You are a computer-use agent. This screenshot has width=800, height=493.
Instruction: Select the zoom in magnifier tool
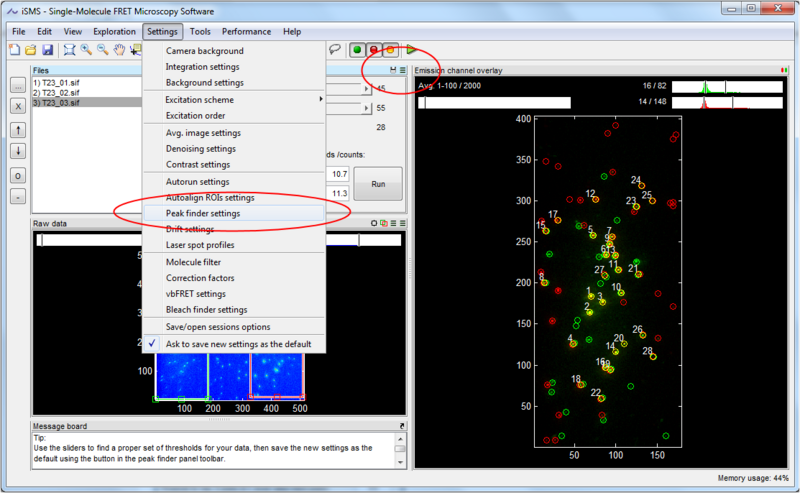point(87,49)
